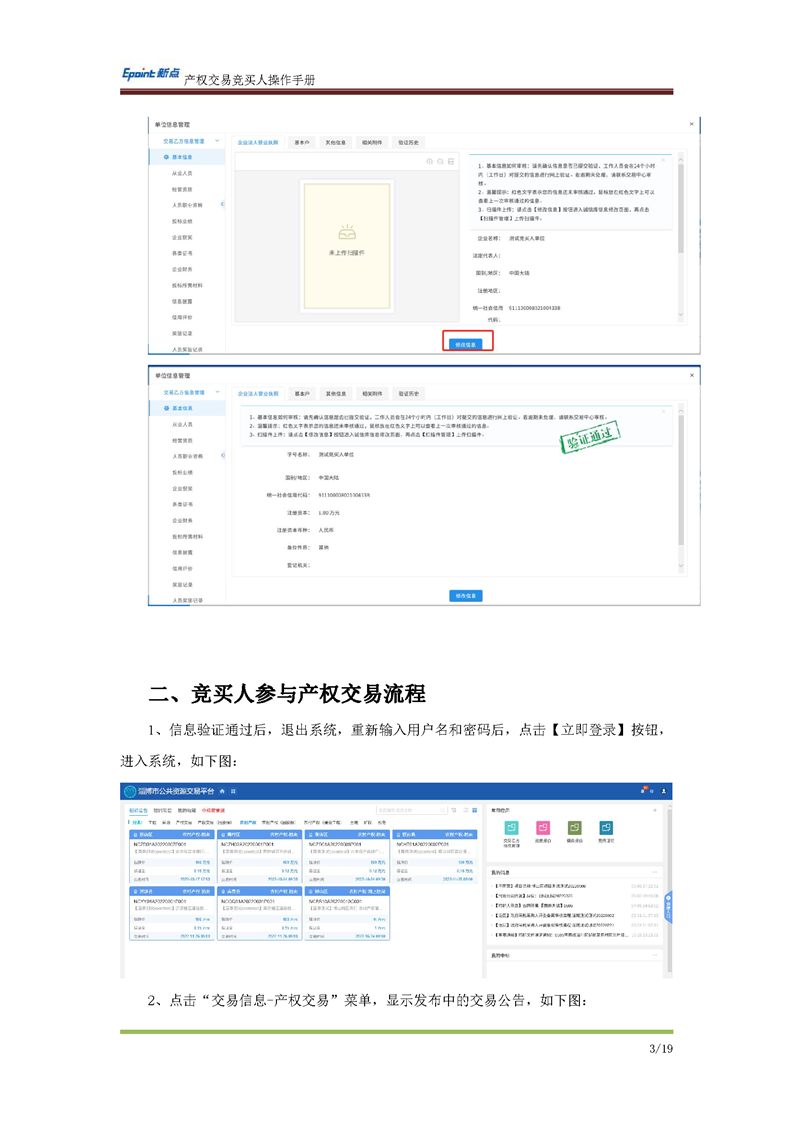793x1122 pixels.
Task: Close the upper 单位信息管理 dialog
Action: click(x=691, y=123)
